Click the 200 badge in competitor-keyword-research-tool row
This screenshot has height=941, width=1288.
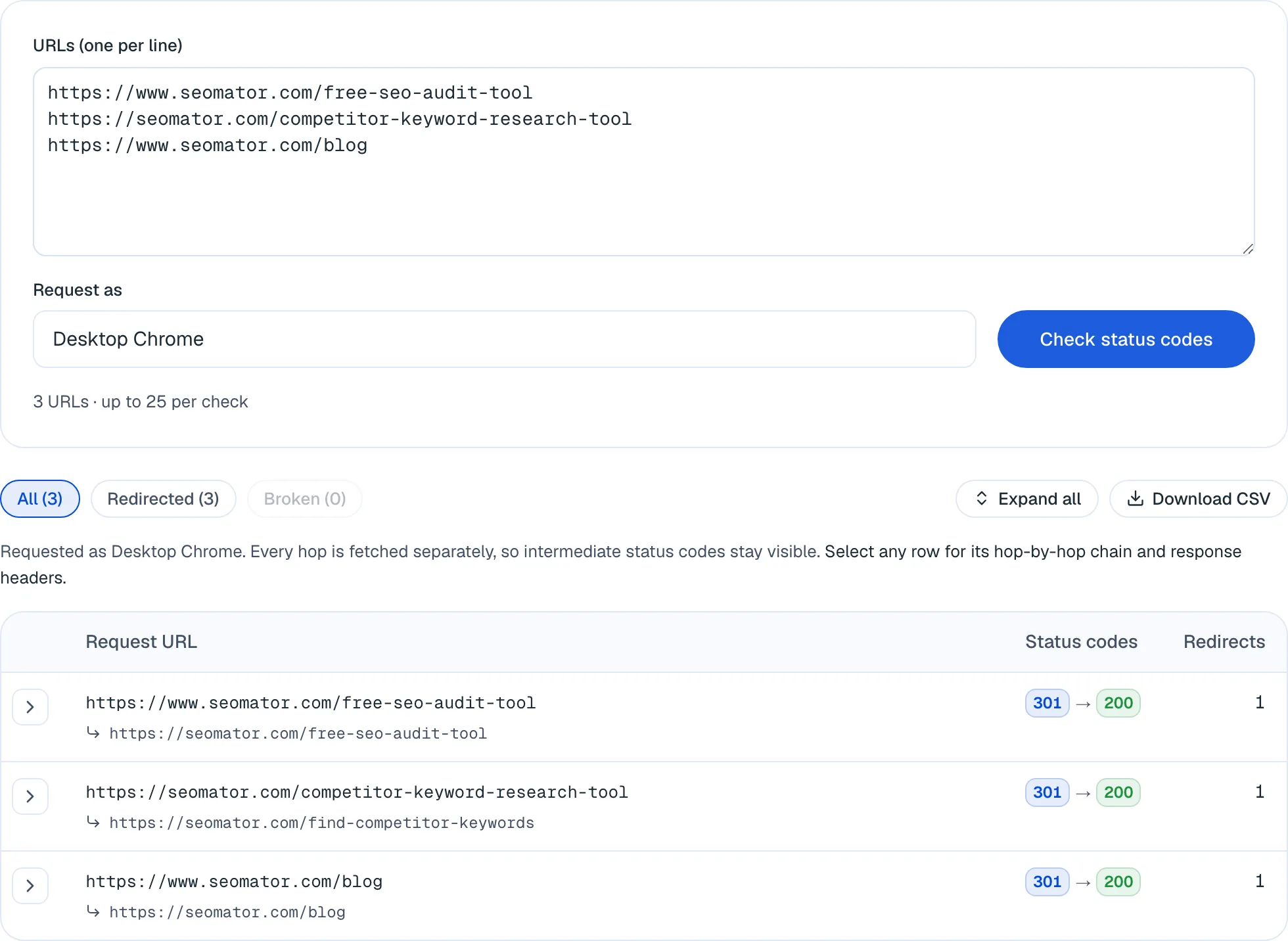1118,792
